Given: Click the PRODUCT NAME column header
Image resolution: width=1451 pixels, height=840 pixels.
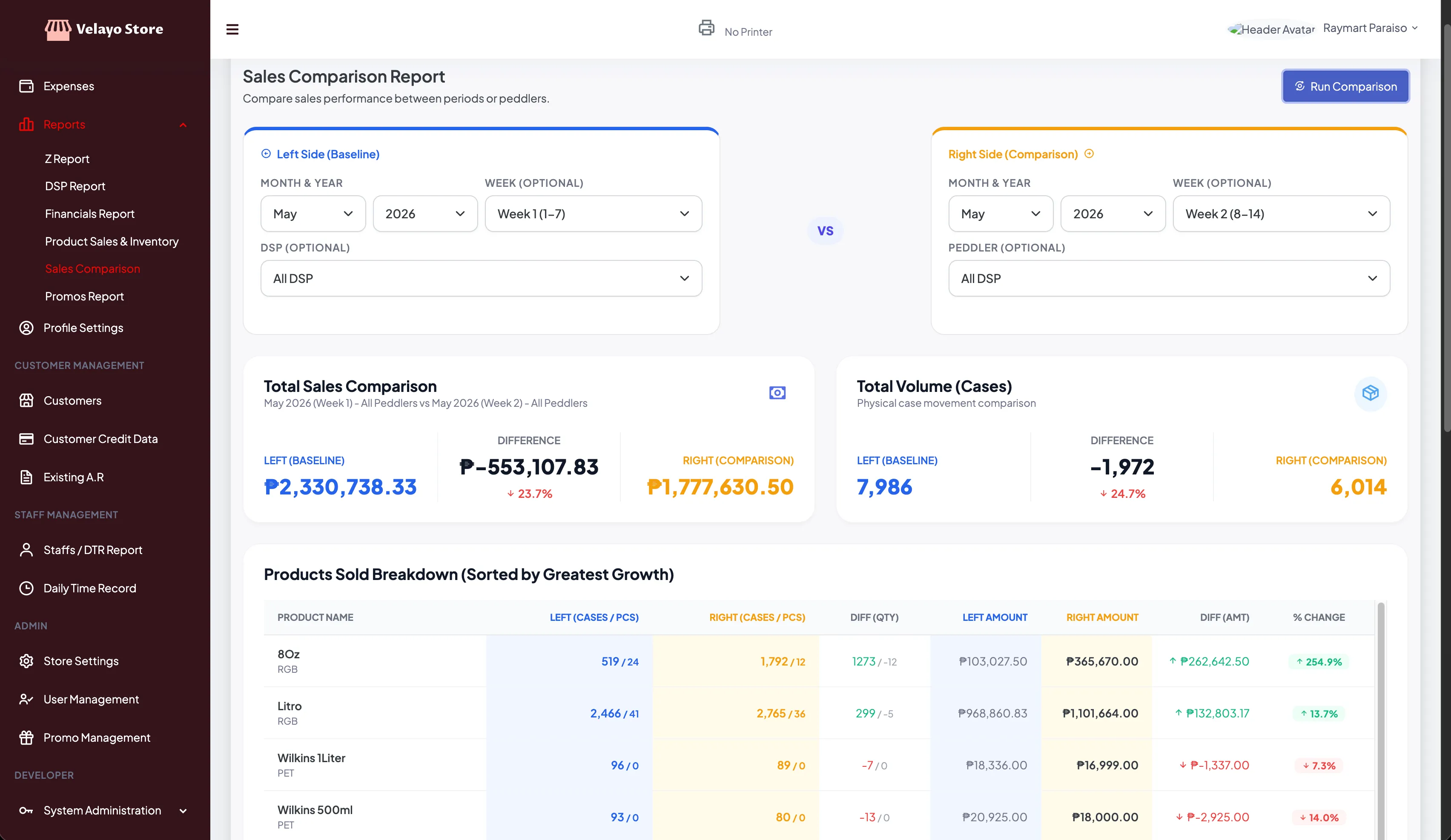Looking at the screenshot, I should (315, 617).
